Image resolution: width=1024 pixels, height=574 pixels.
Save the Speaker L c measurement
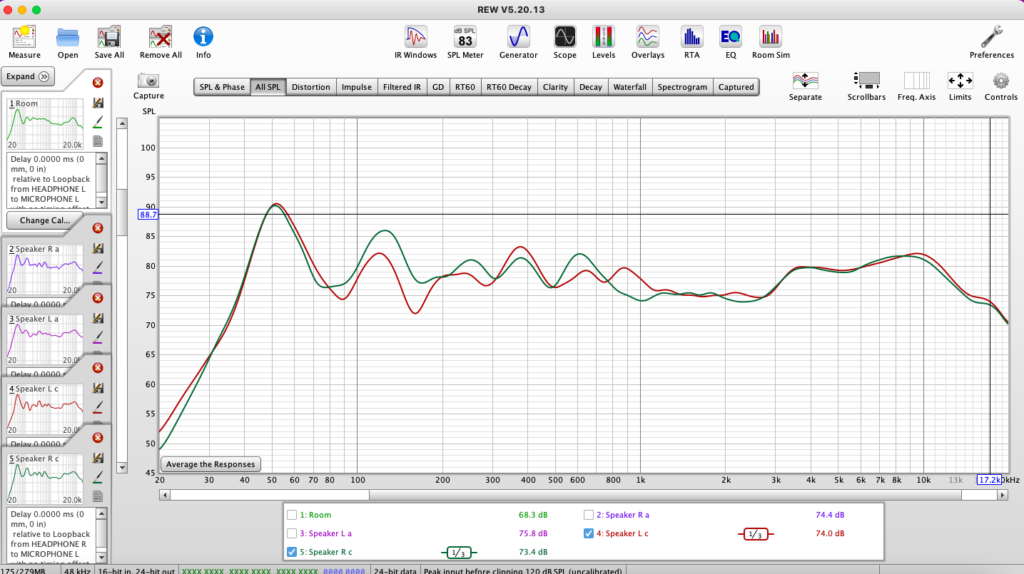[x=98, y=389]
